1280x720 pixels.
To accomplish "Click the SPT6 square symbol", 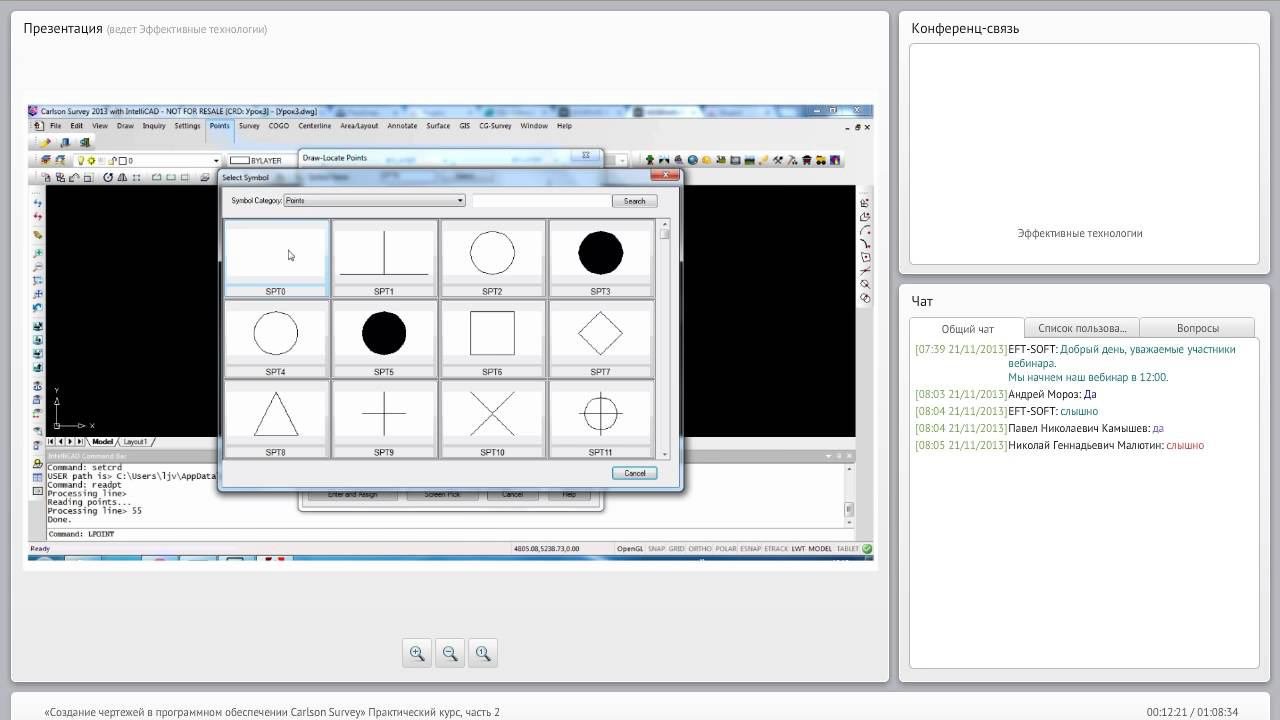I will coord(492,334).
